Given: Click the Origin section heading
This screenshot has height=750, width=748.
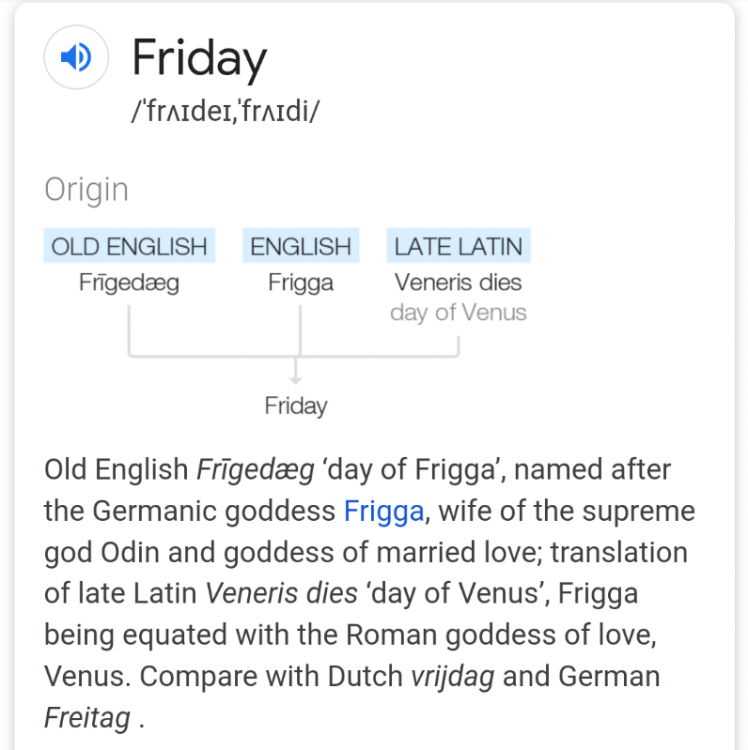Looking at the screenshot, I should 86,190.
